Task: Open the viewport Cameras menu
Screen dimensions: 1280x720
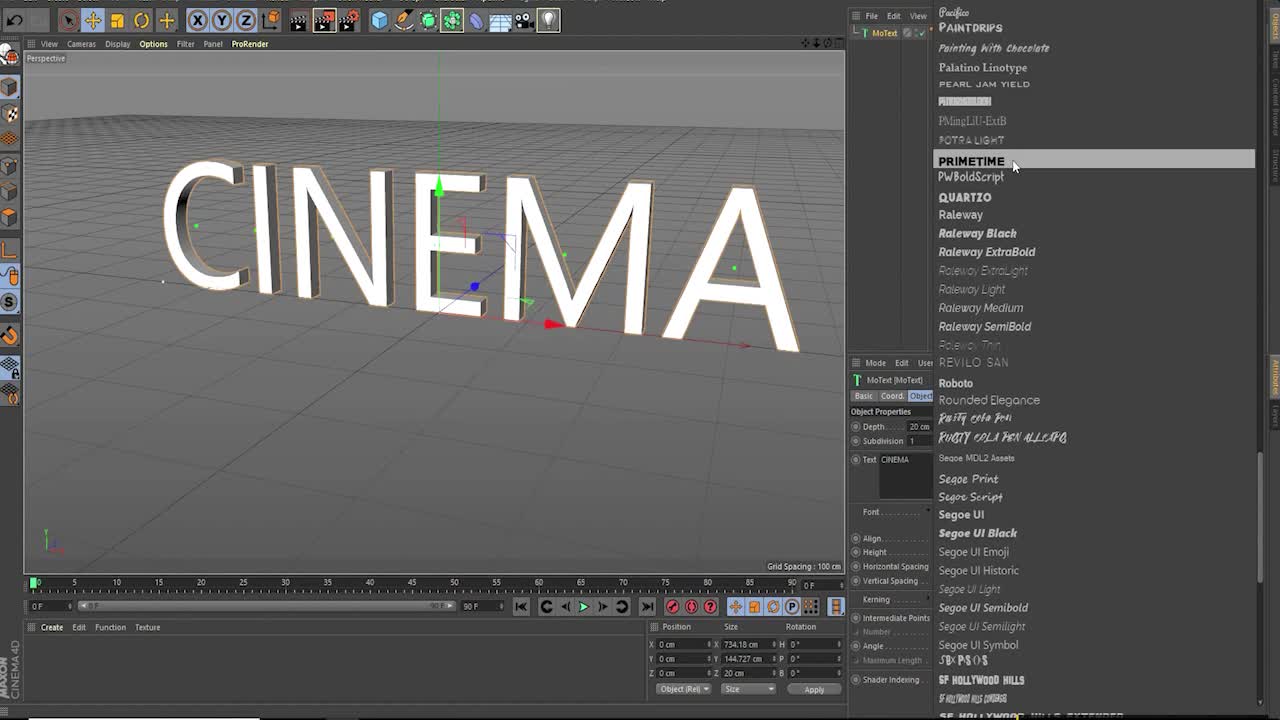Action: click(x=81, y=44)
